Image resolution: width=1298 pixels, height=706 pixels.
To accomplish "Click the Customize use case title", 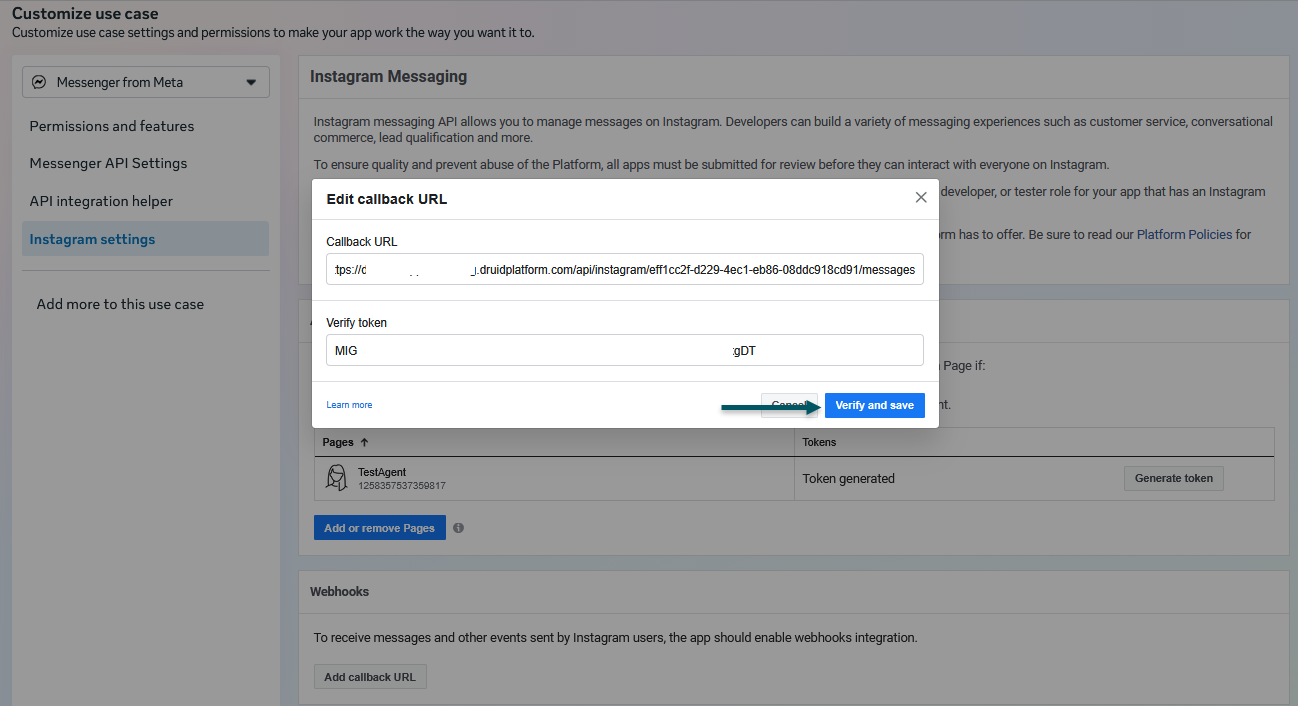I will coord(85,14).
